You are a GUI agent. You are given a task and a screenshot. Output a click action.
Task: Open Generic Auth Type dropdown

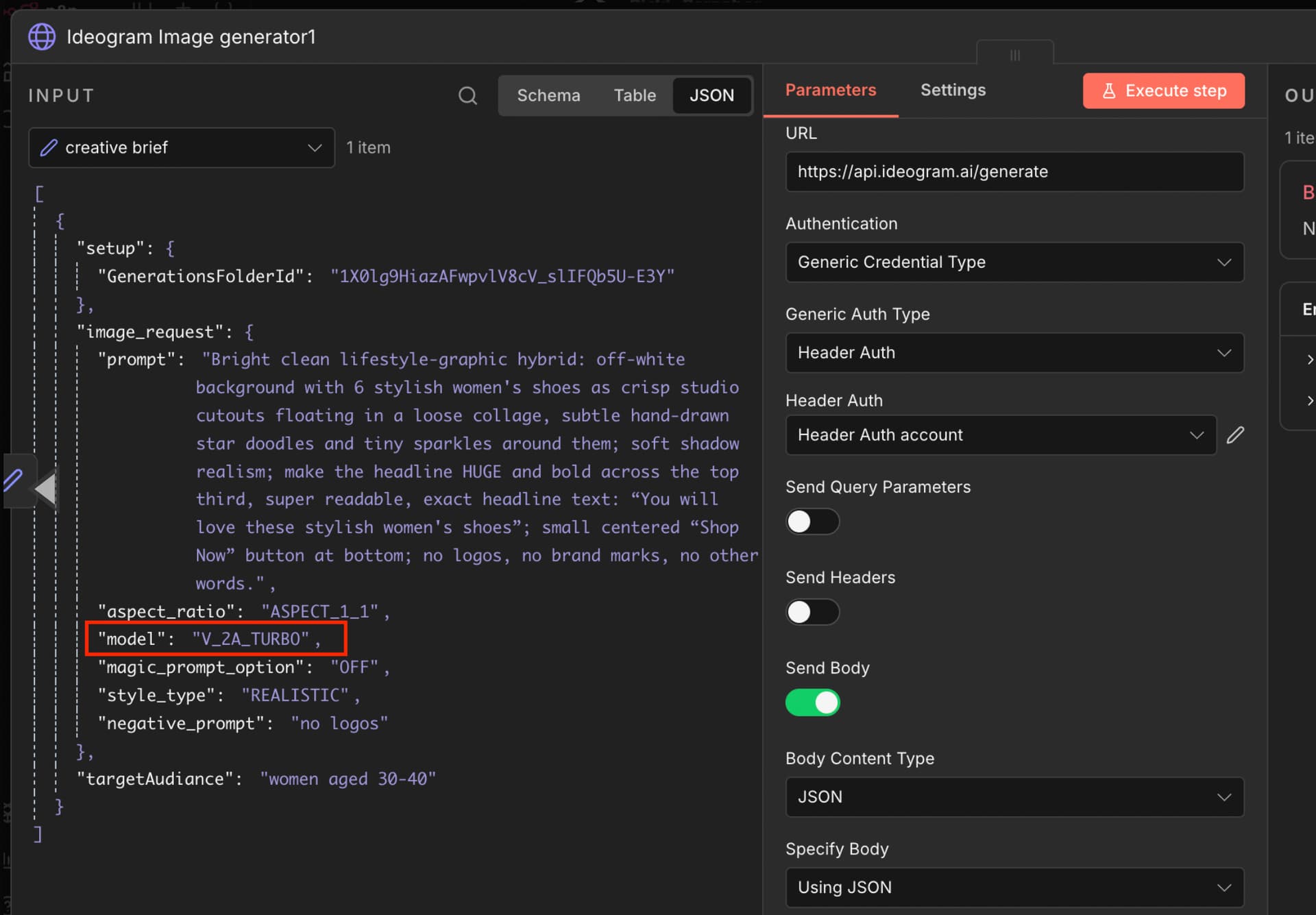1014,352
